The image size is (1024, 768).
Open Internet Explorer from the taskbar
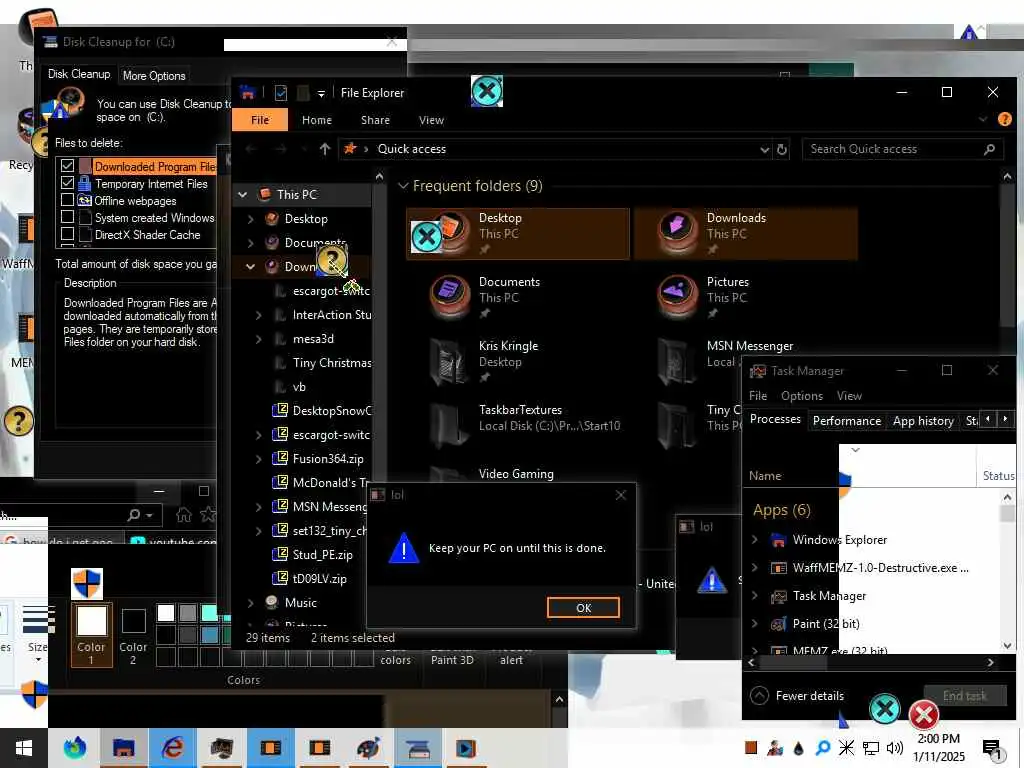coord(172,748)
